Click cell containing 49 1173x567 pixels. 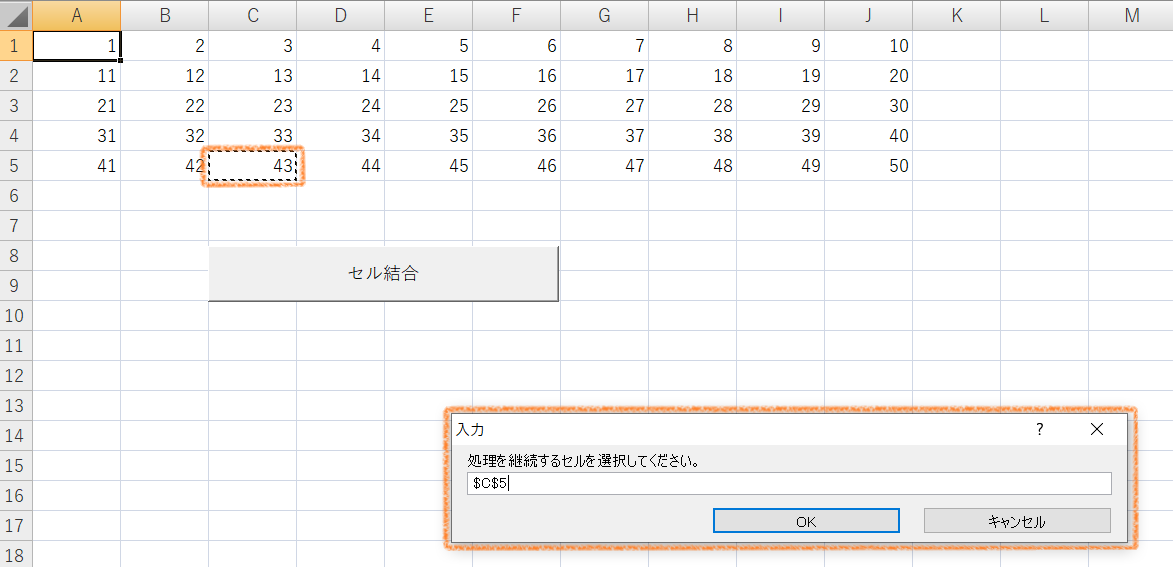point(780,165)
